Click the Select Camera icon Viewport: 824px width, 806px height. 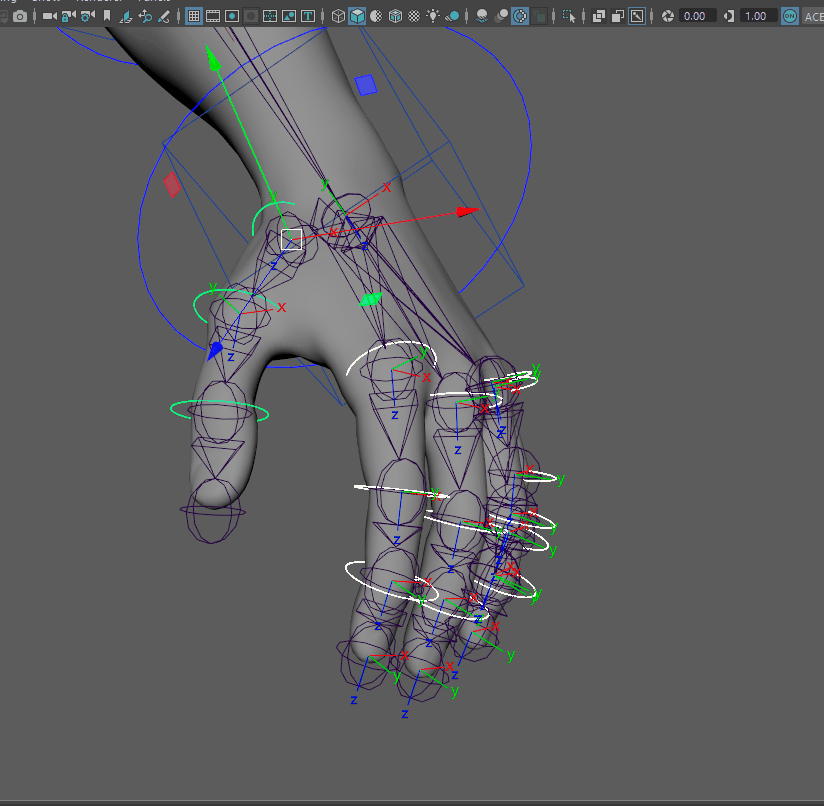(49, 16)
